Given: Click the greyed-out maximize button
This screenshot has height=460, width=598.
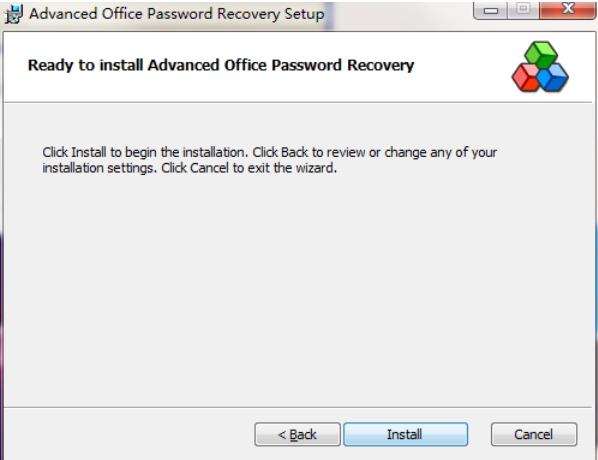Looking at the screenshot, I should coord(523,10).
